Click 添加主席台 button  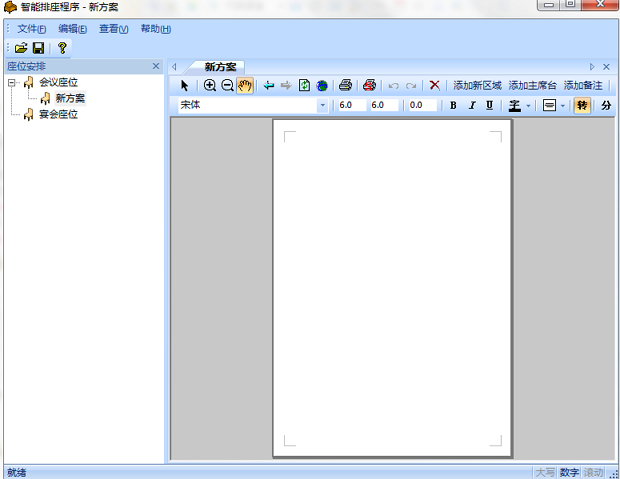click(x=532, y=85)
